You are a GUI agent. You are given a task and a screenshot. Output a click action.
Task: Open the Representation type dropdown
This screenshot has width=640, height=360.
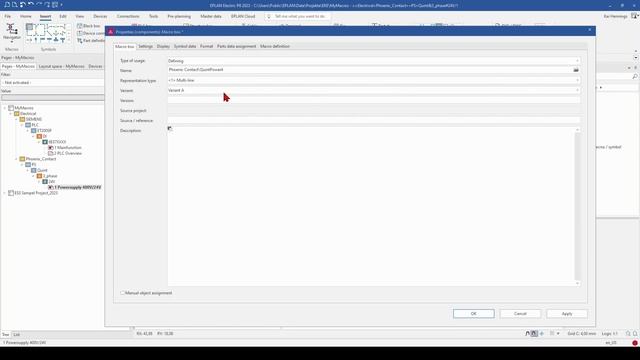(577, 80)
